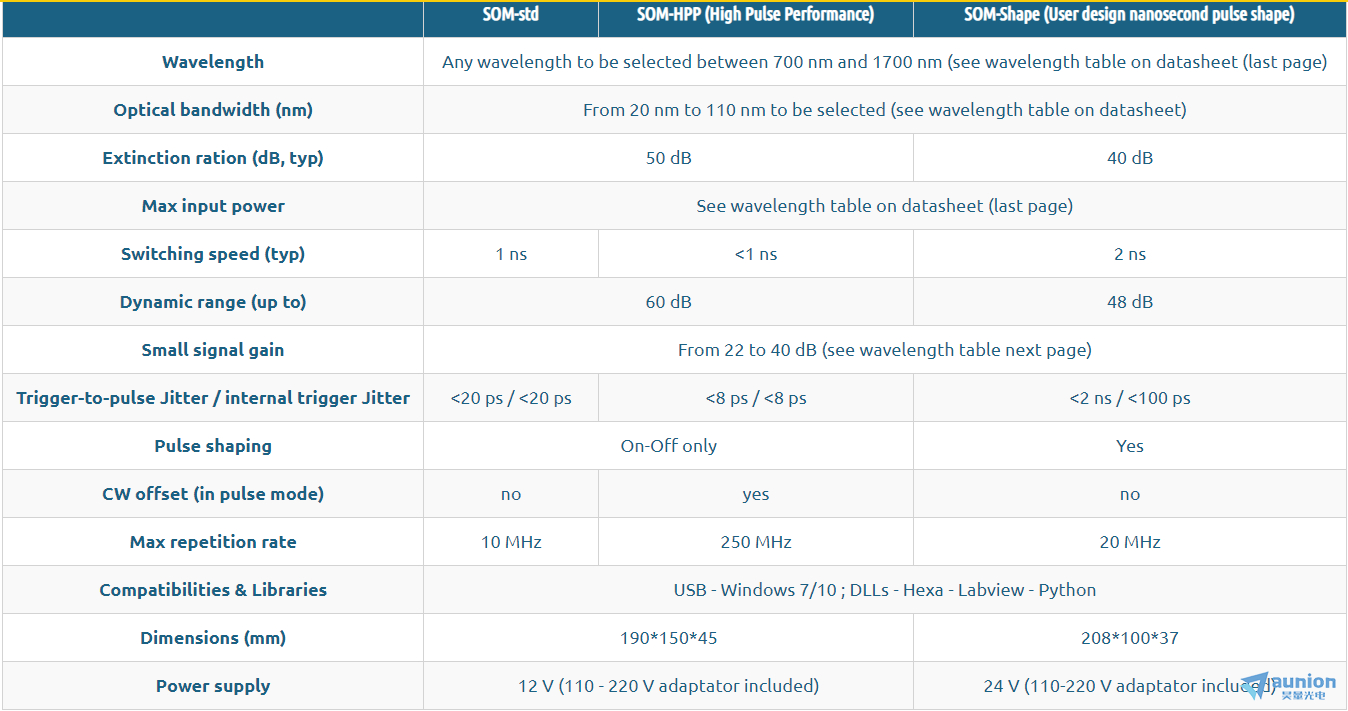Click the Dynamic range (up to) label
This screenshot has width=1348, height=711.
213,302
